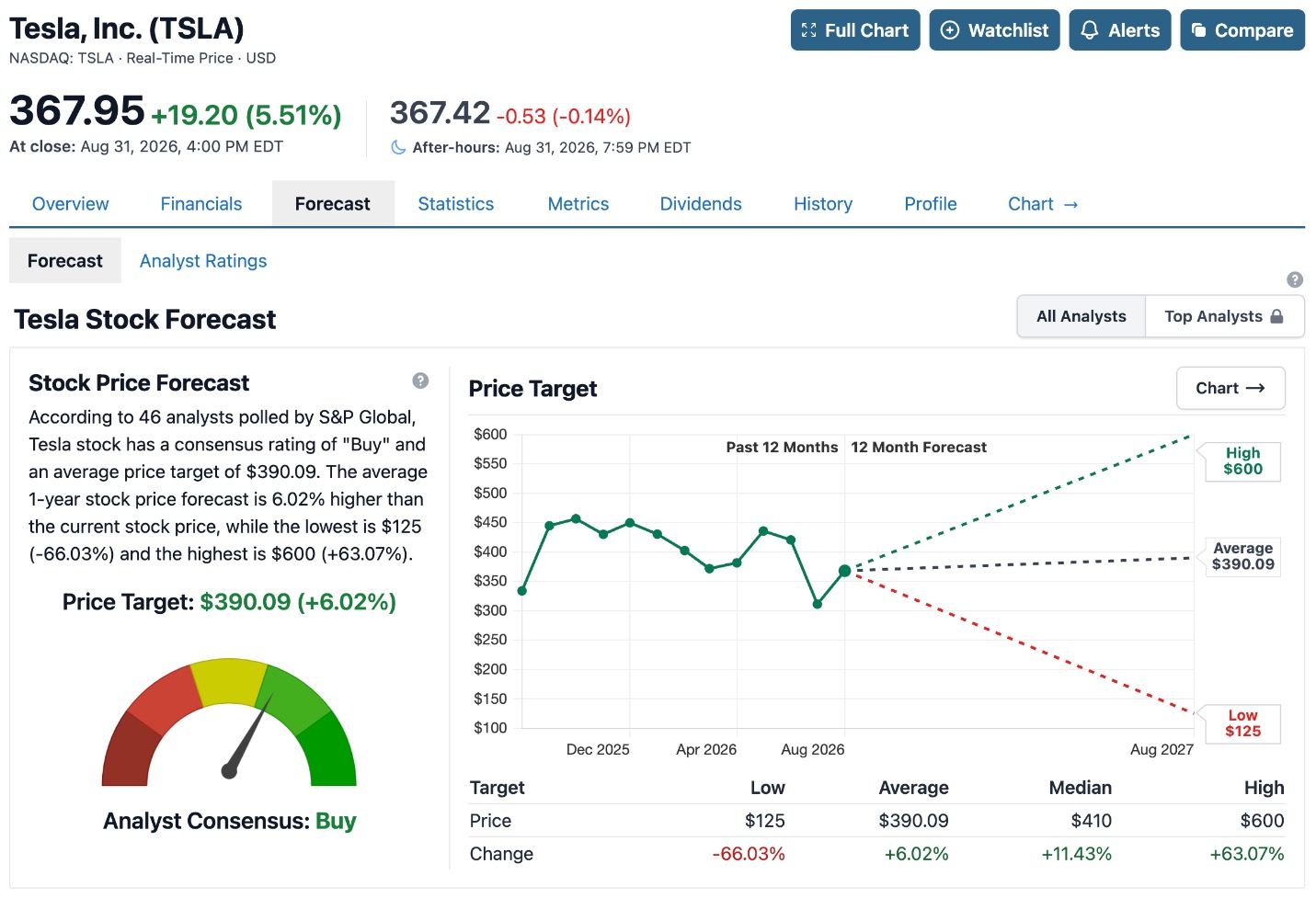Go to the Statistics tab
This screenshot has width=1316, height=898.
[x=456, y=204]
